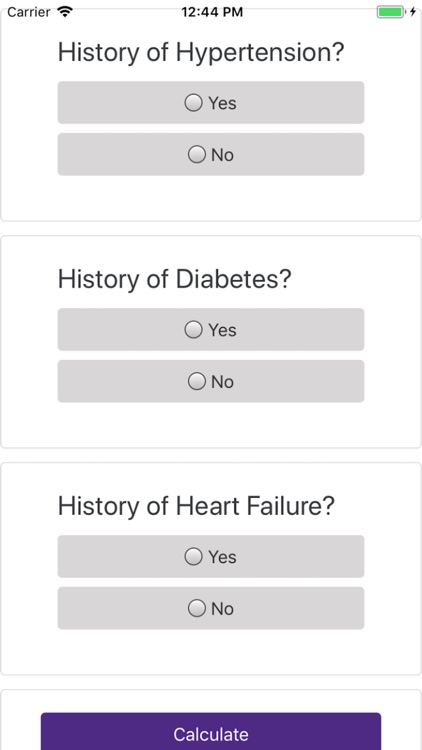
Task: Tap the History of Diabetes heading
Action: pos(175,279)
